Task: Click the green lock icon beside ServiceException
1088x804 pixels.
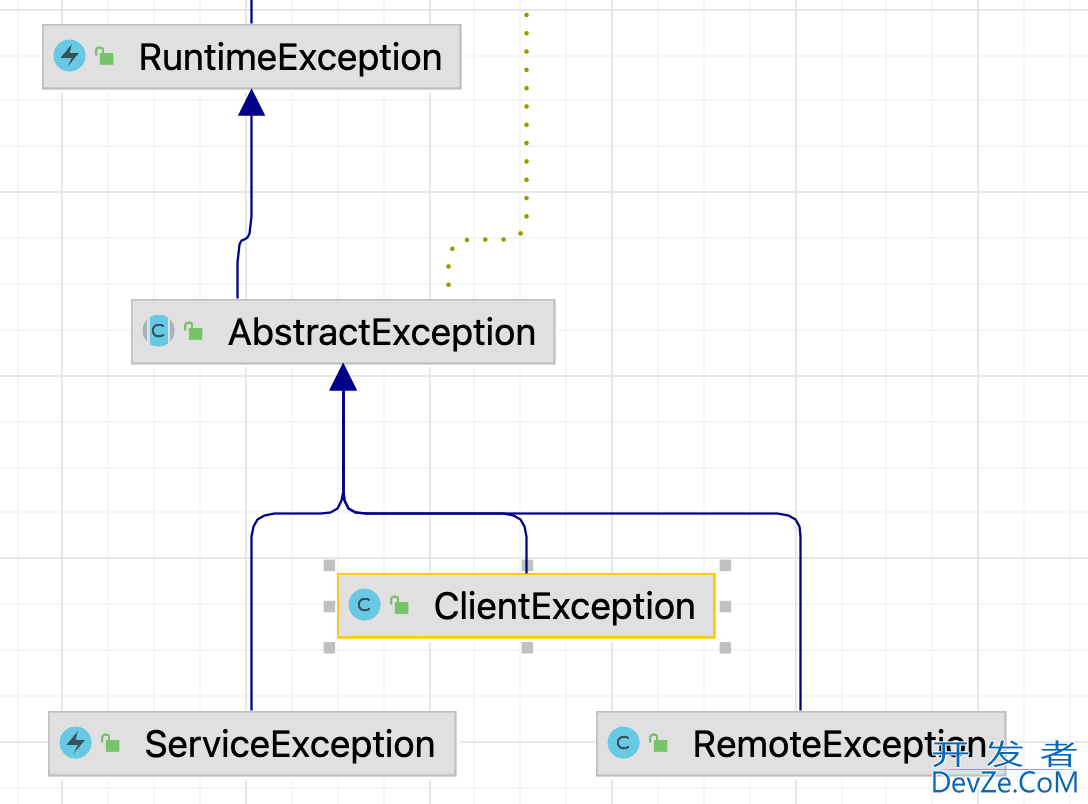Action: pyautogui.click(x=110, y=743)
